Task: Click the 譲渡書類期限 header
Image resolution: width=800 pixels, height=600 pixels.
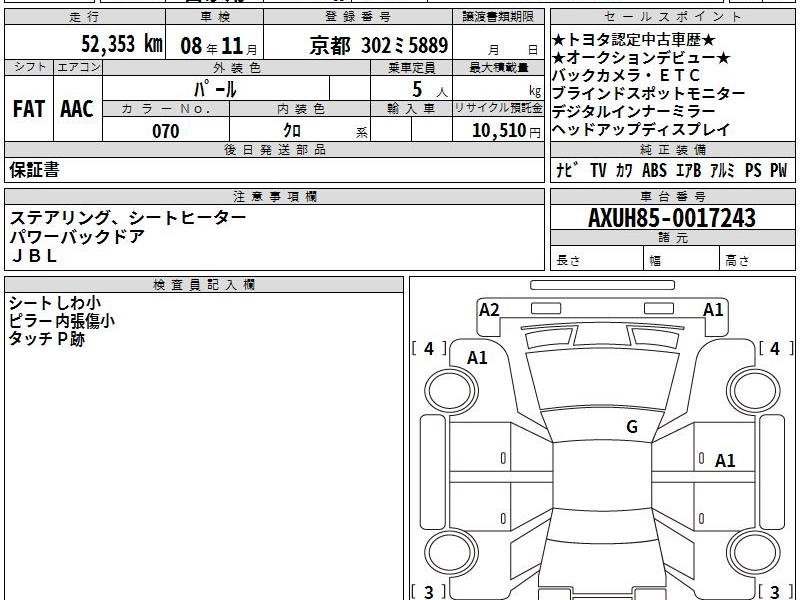Action: click(x=498, y=17)
